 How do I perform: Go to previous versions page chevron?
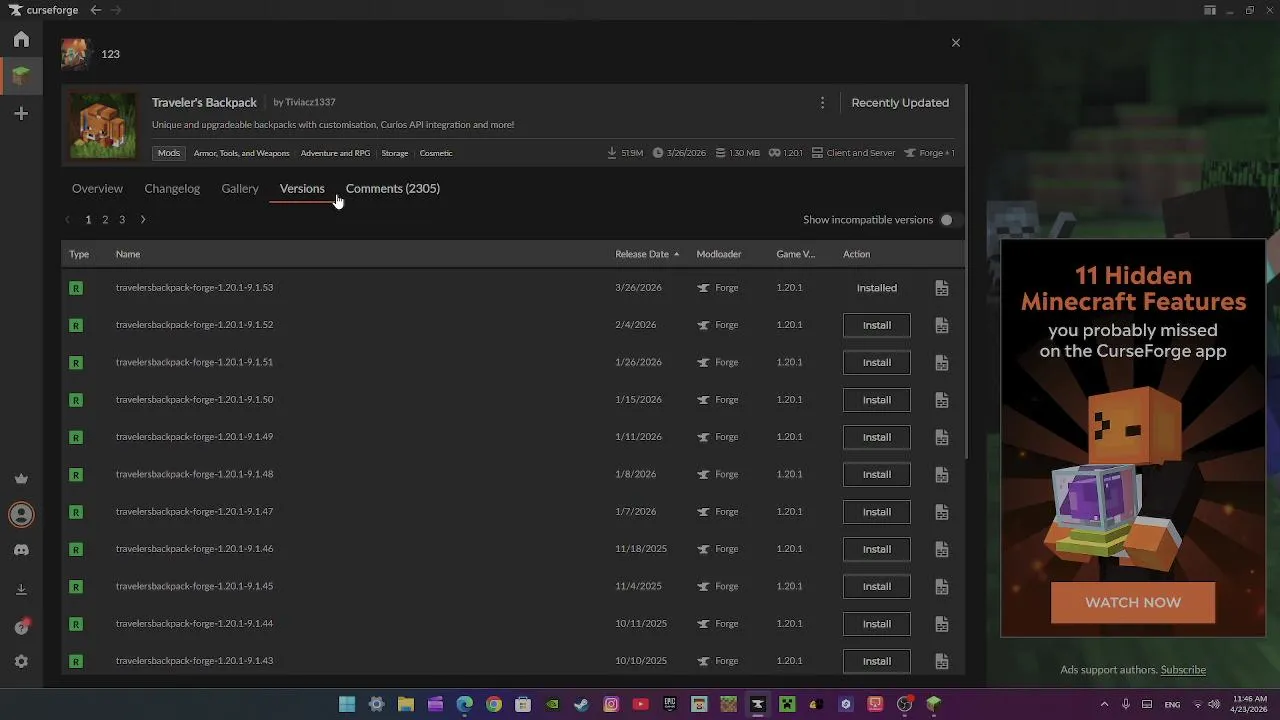click(68, 220)
